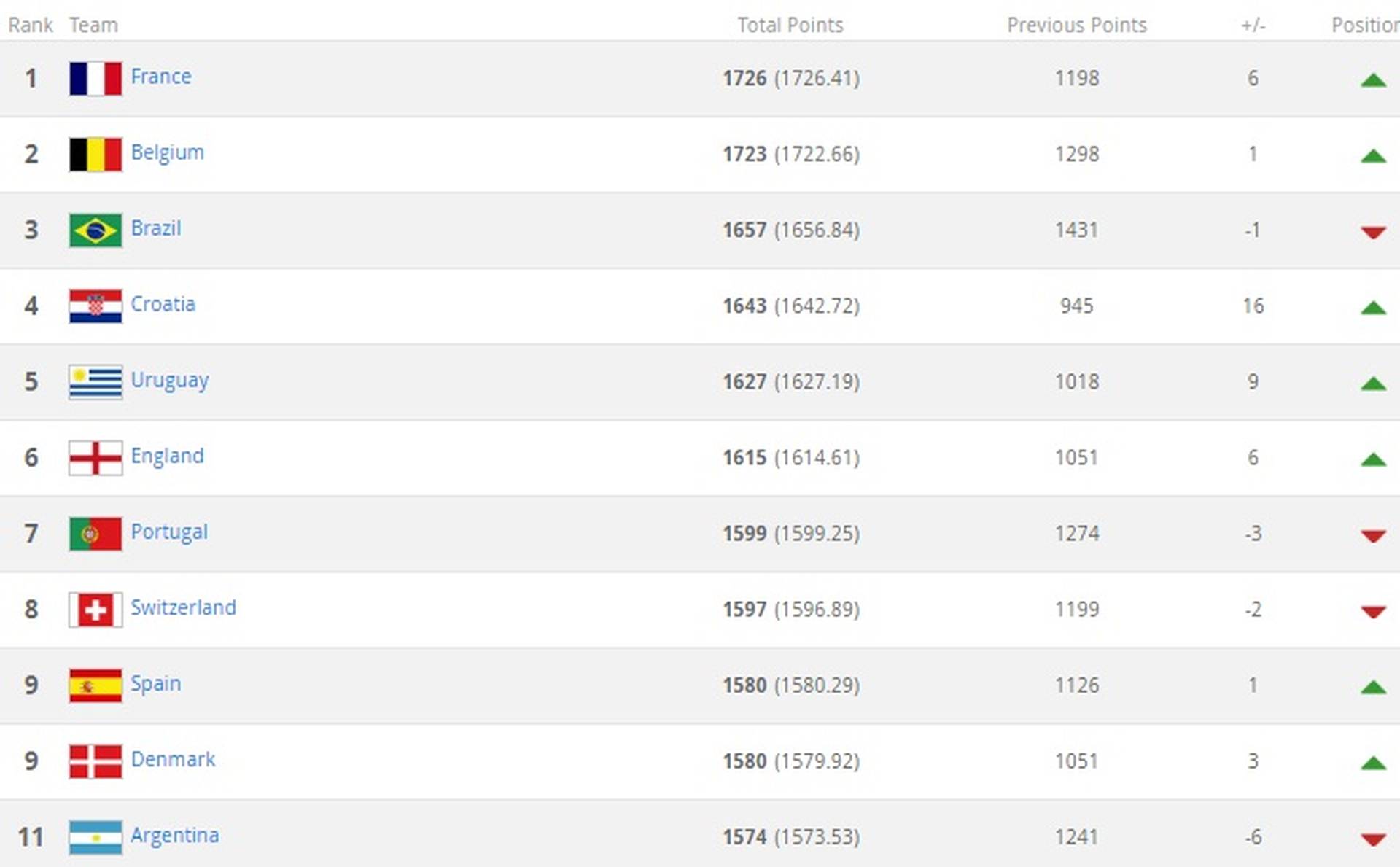This screenshot has width=1400, height=867.
Task: Click the Brazil flag icon
Action: 96,230
